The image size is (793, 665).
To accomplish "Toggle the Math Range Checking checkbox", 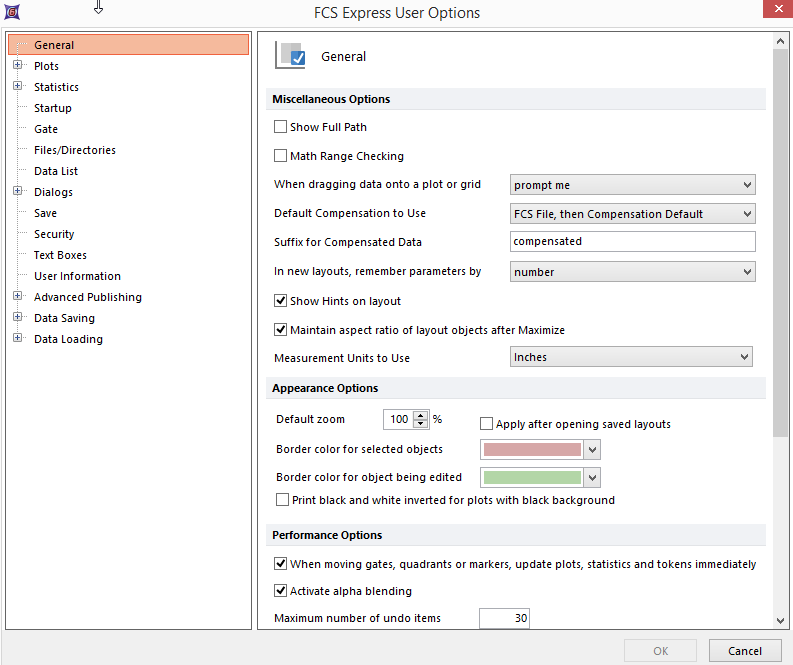I will (281, 156).
